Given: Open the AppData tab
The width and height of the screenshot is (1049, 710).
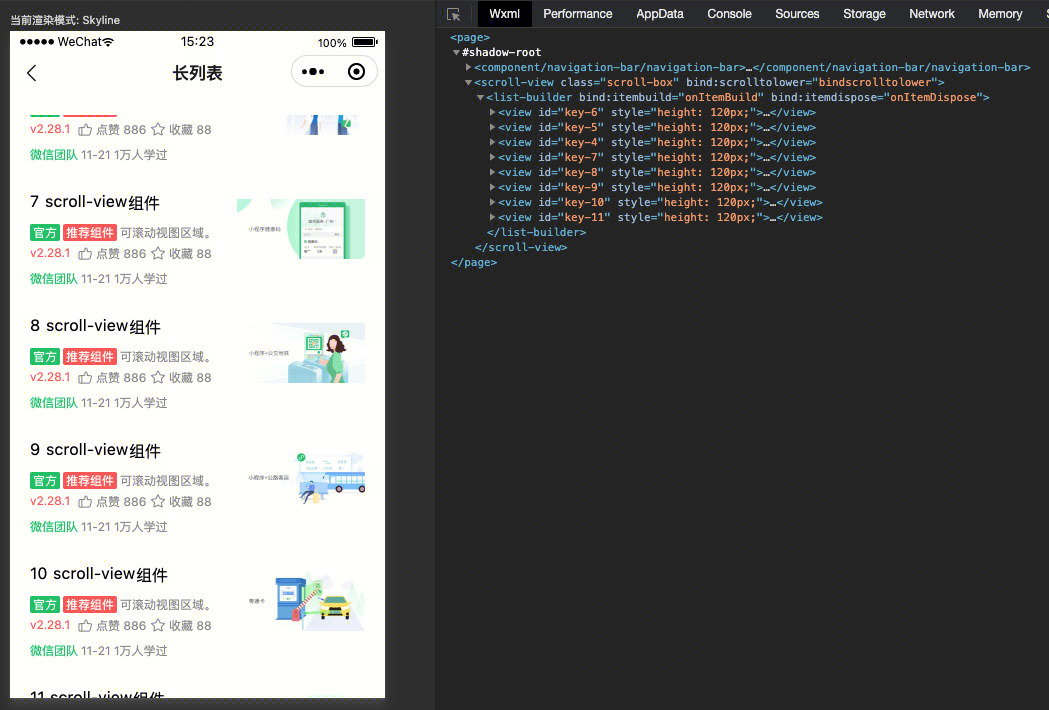Looking at the screenshot, I should pos(660,14).
